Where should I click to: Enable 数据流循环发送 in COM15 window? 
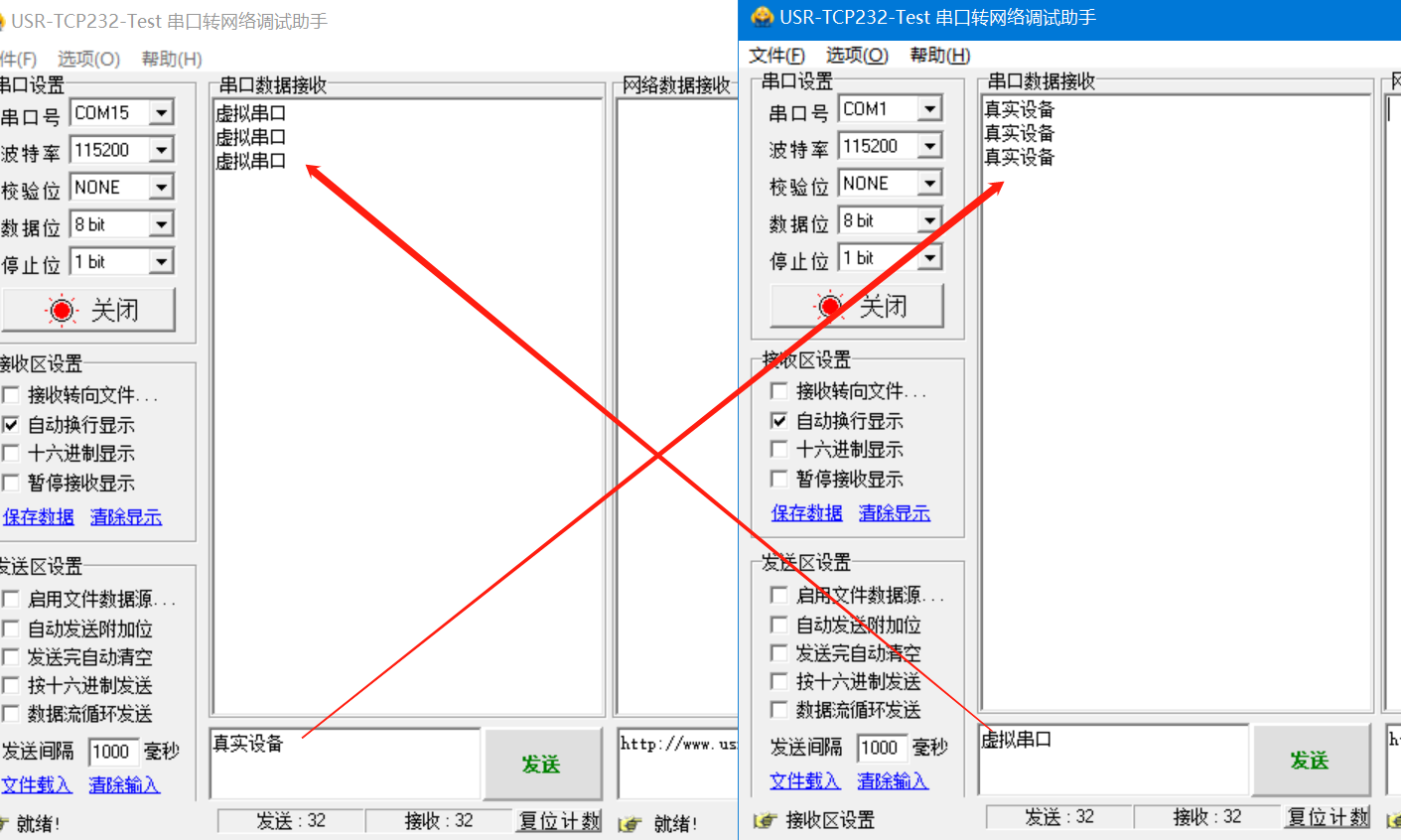10,714
